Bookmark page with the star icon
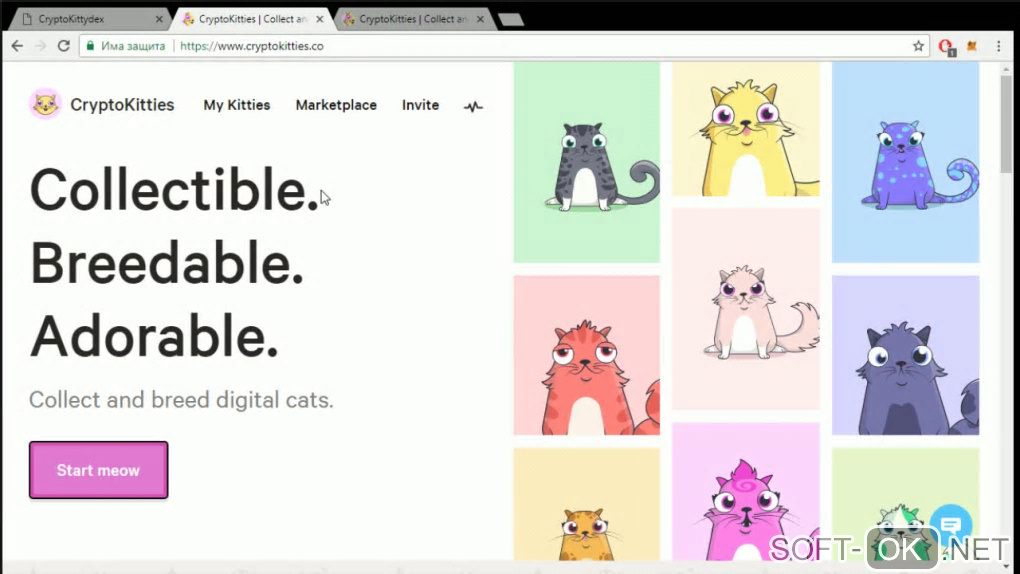Screen dimensions: 1020x574 click(918, 46)
